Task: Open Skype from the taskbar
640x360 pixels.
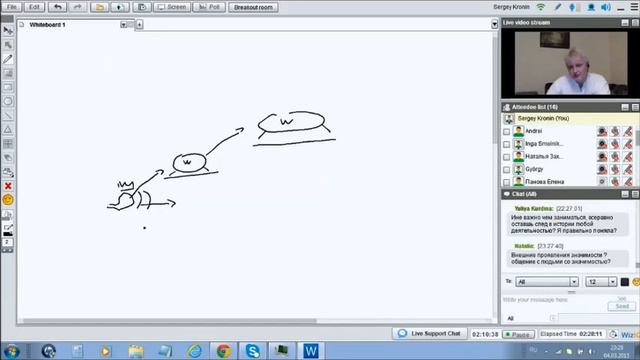Action: pos(252,351)
